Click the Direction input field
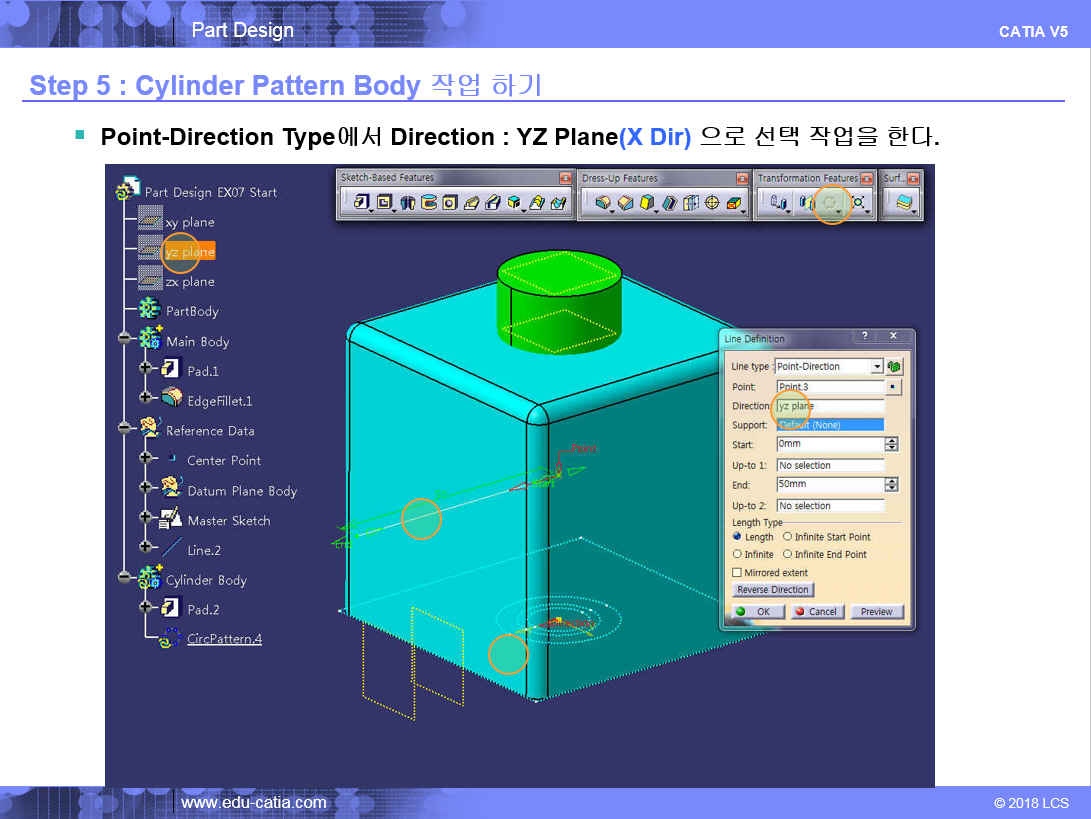 point(829,406)
